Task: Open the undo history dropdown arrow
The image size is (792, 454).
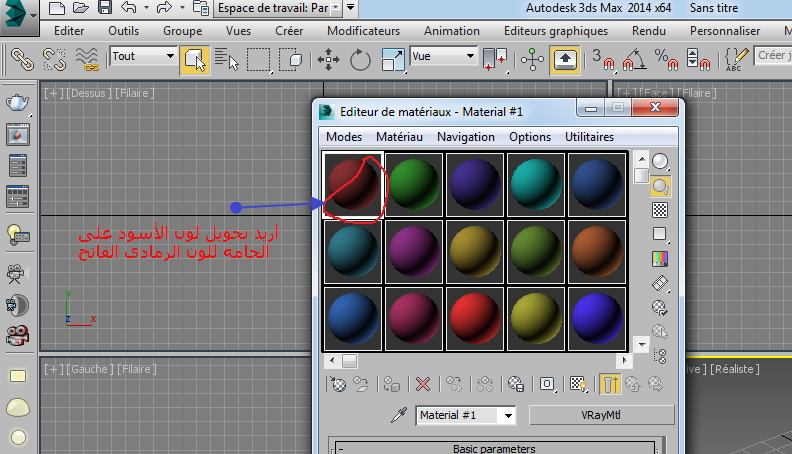Action: click(146, 8)
